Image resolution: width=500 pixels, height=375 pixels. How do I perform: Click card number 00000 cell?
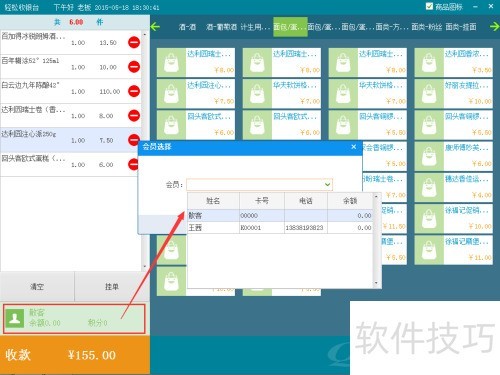coord(262,216)
